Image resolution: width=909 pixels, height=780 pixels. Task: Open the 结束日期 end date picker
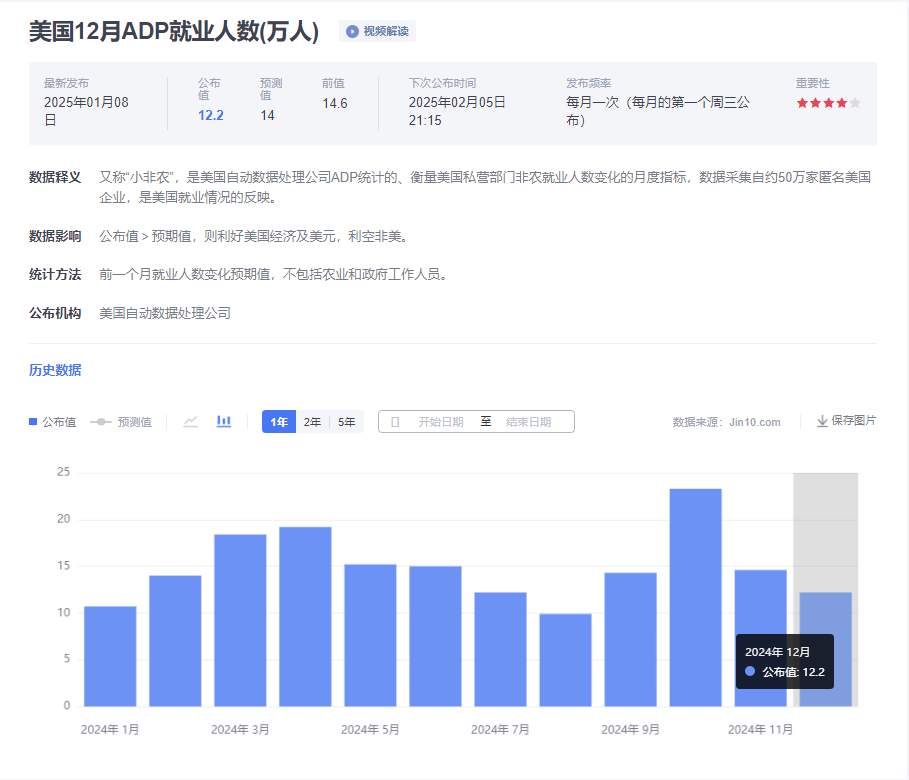[528, 422]
